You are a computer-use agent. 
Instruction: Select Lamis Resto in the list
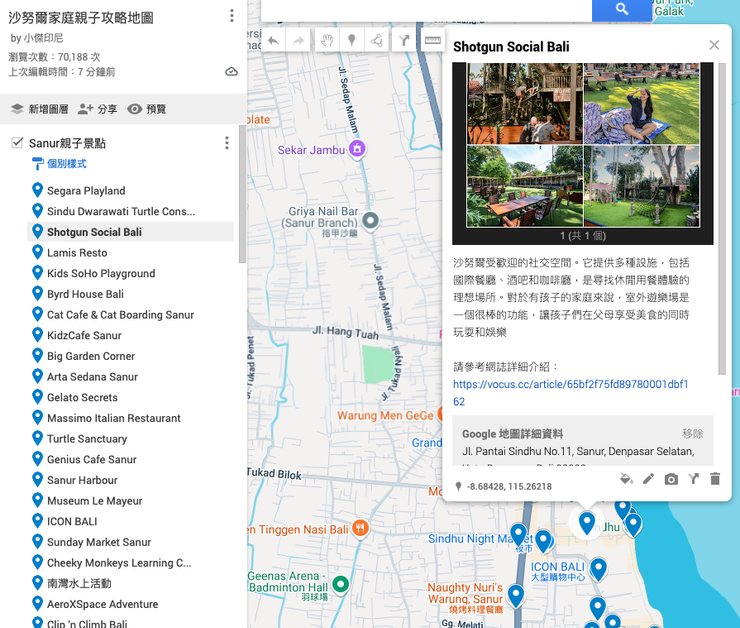(x=130, y=252)
